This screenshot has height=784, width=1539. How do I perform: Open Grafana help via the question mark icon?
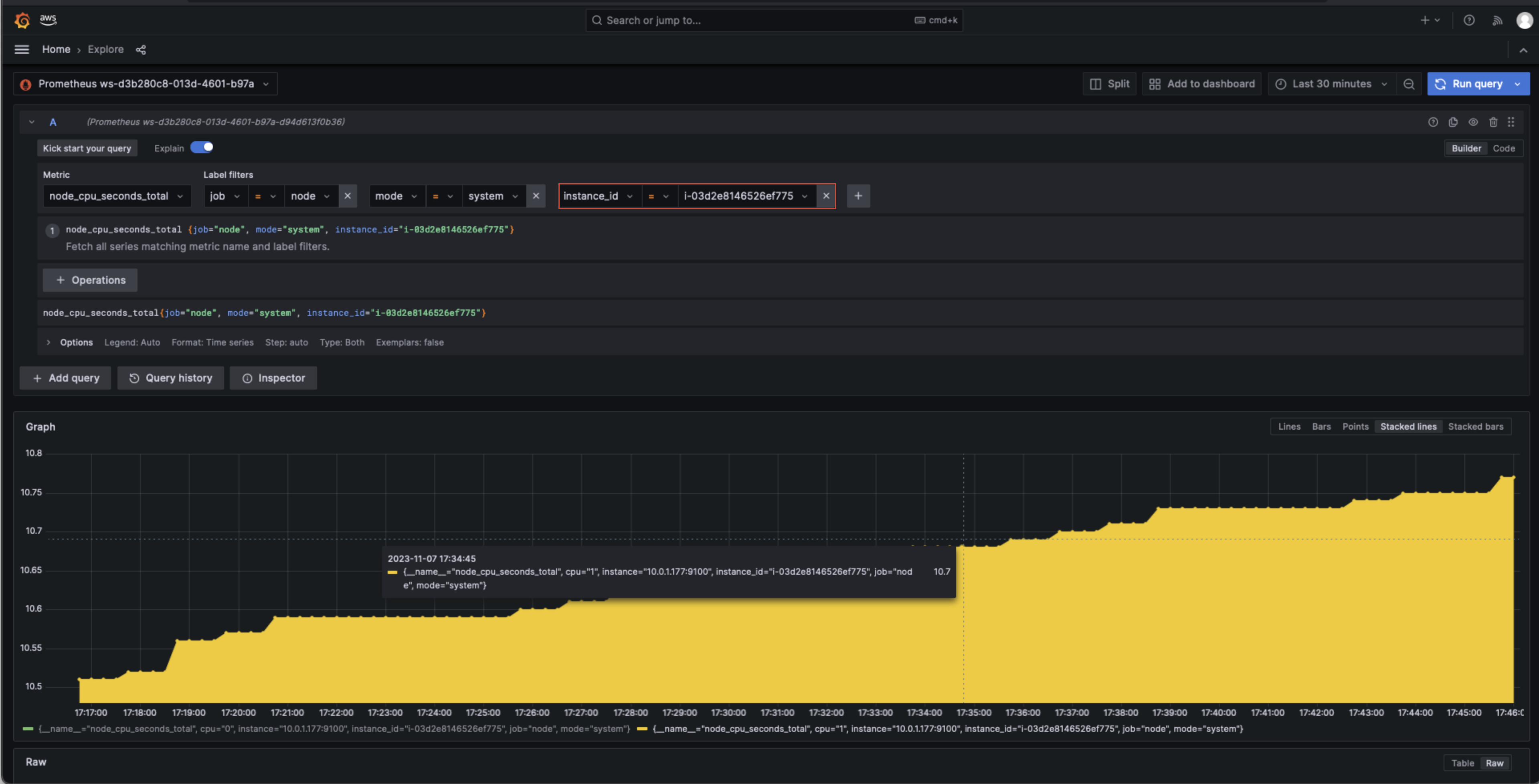click(1469, 20)
